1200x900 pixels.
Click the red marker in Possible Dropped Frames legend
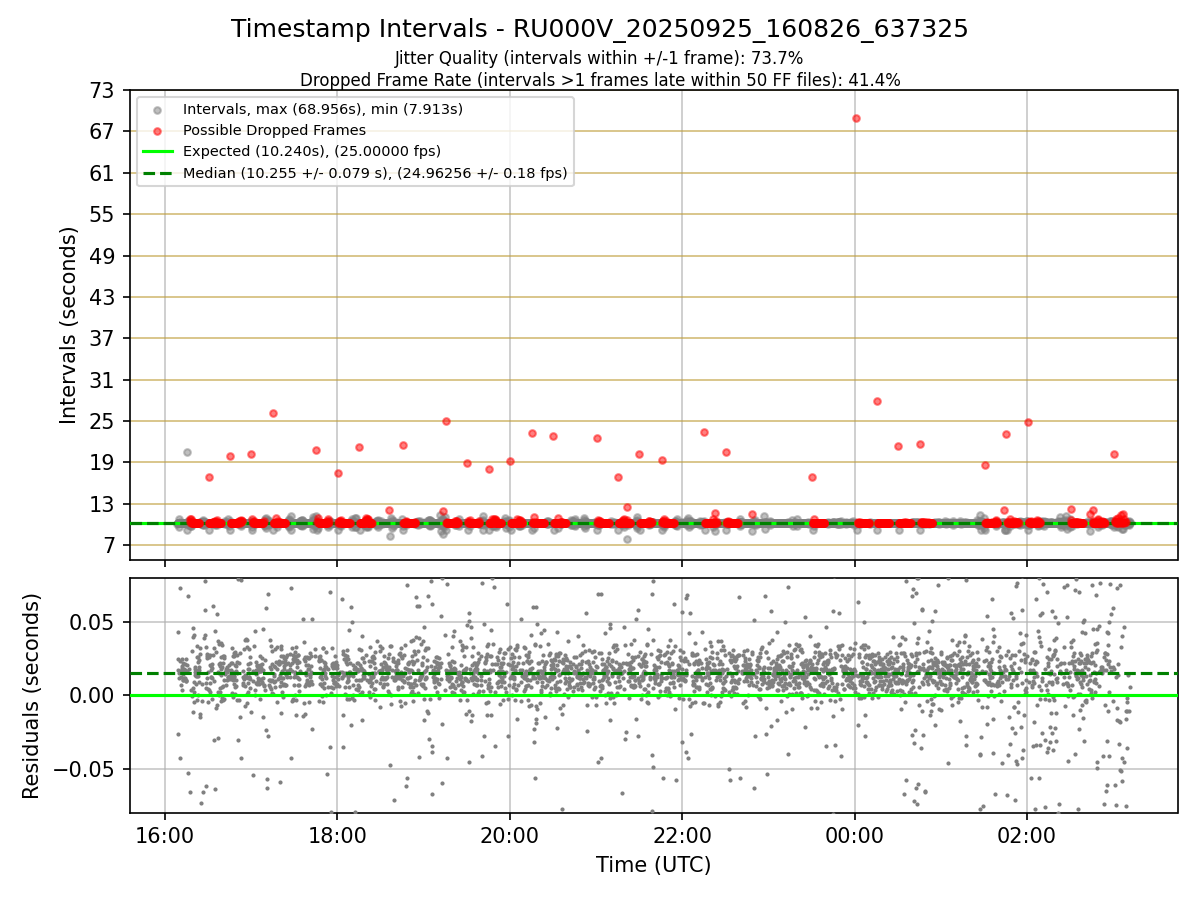(158, 131)
